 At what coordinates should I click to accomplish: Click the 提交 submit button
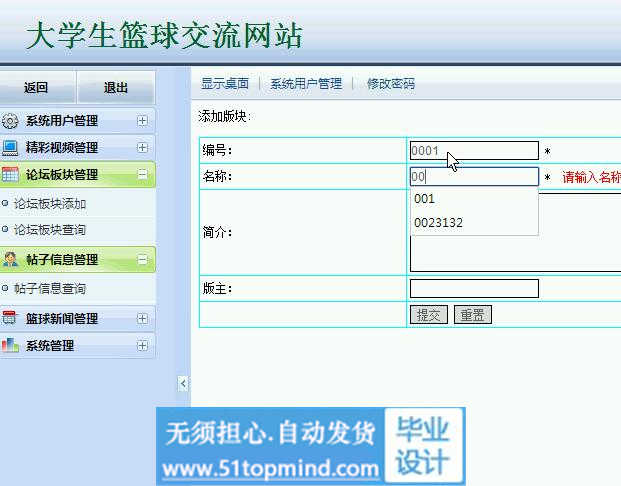click(x=429, y=315)
